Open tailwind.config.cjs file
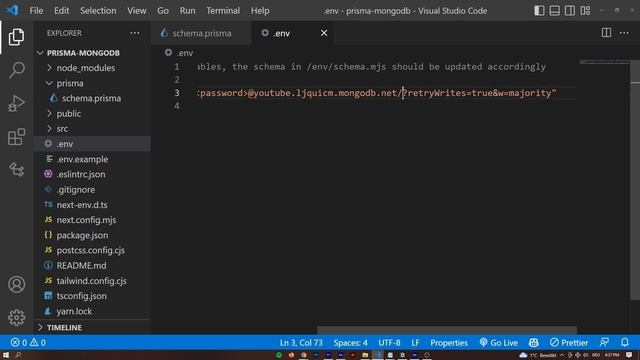Viewport: 640px width, 360px height. click(91, 281)
